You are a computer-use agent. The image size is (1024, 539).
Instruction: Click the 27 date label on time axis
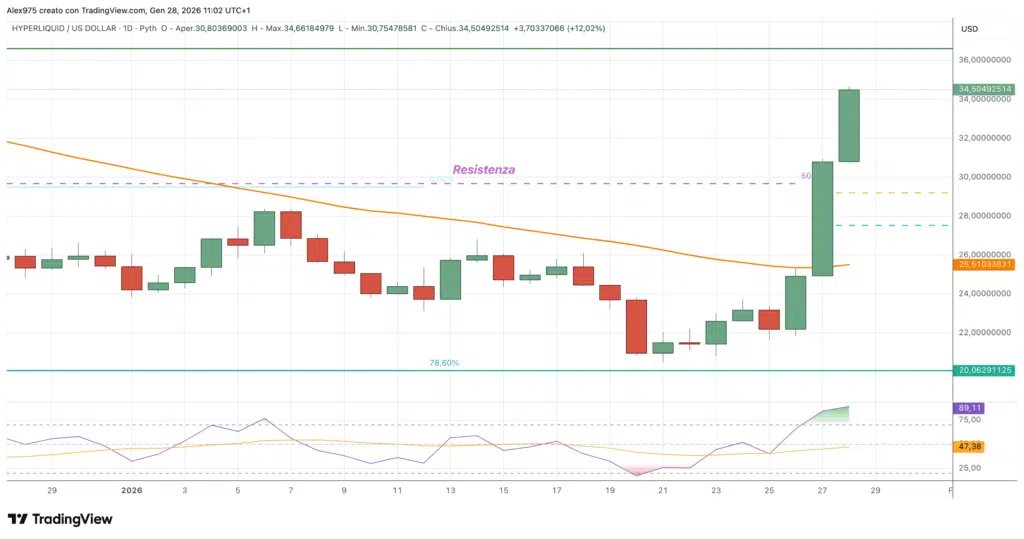pos(822,491)
